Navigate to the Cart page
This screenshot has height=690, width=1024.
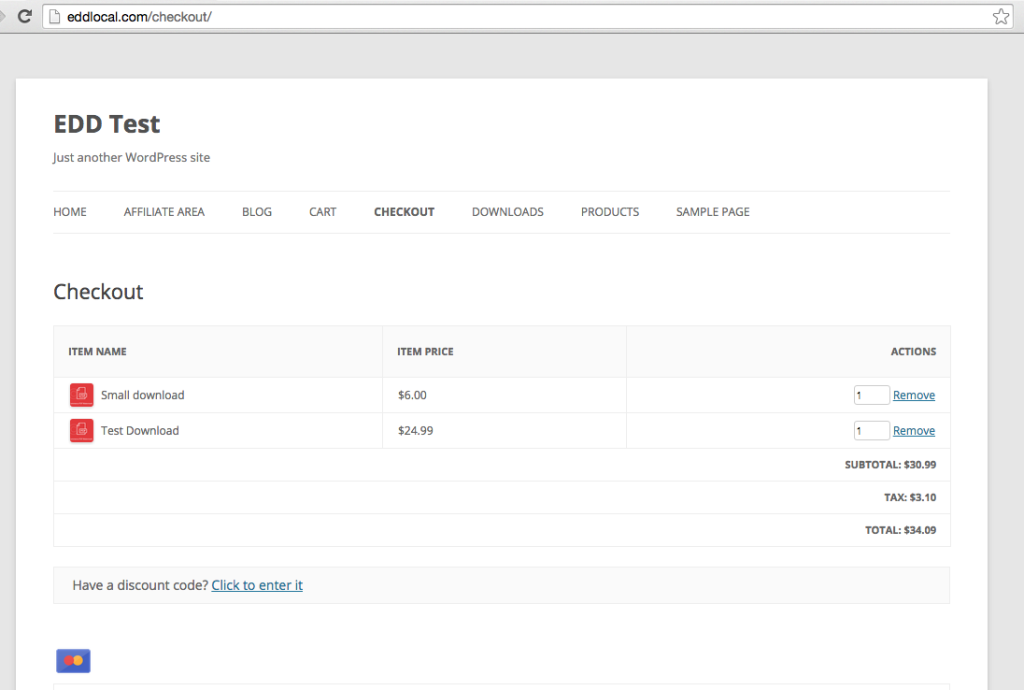(323, 212)
